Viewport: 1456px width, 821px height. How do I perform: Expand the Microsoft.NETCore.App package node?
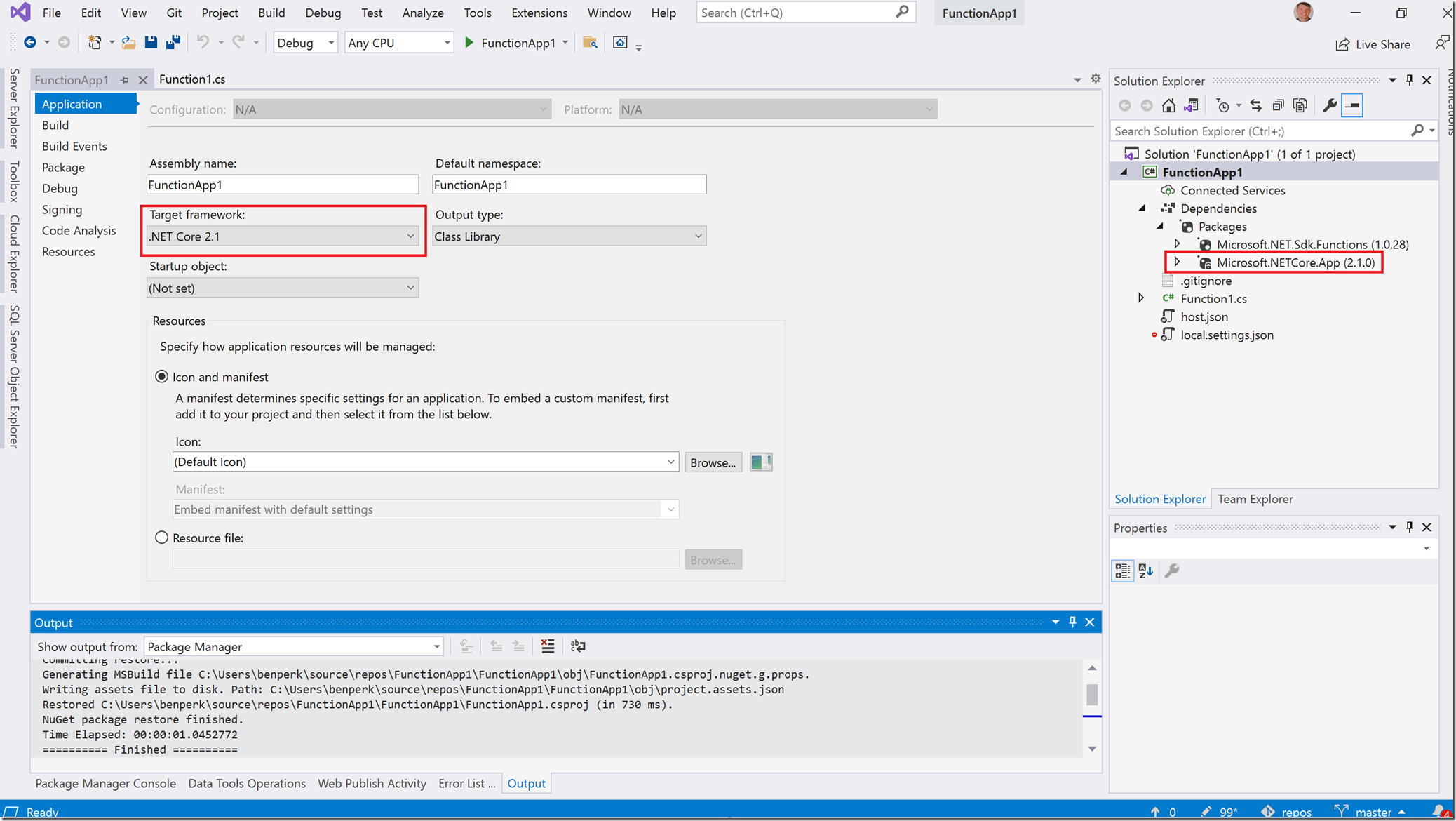1178,262
